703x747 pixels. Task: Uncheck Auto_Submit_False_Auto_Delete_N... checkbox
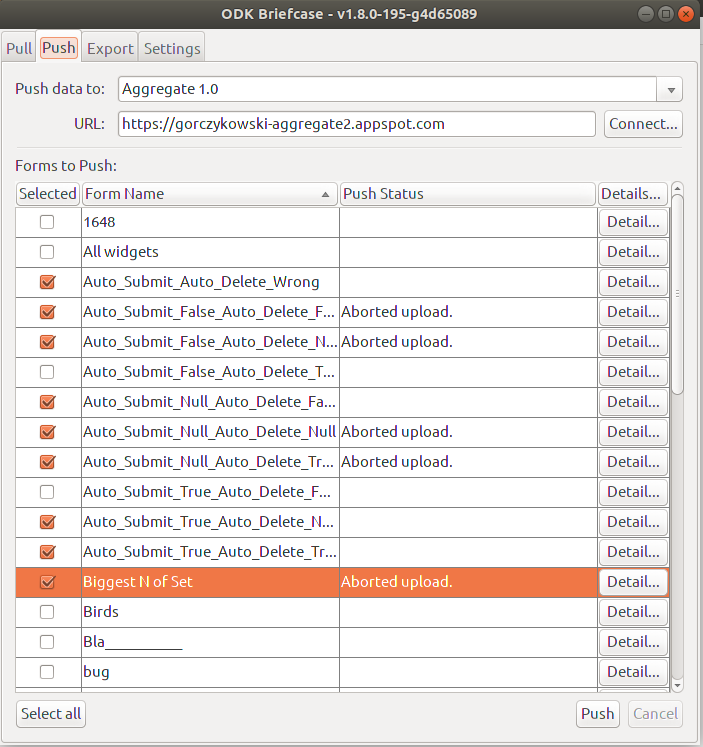(47, 342)
